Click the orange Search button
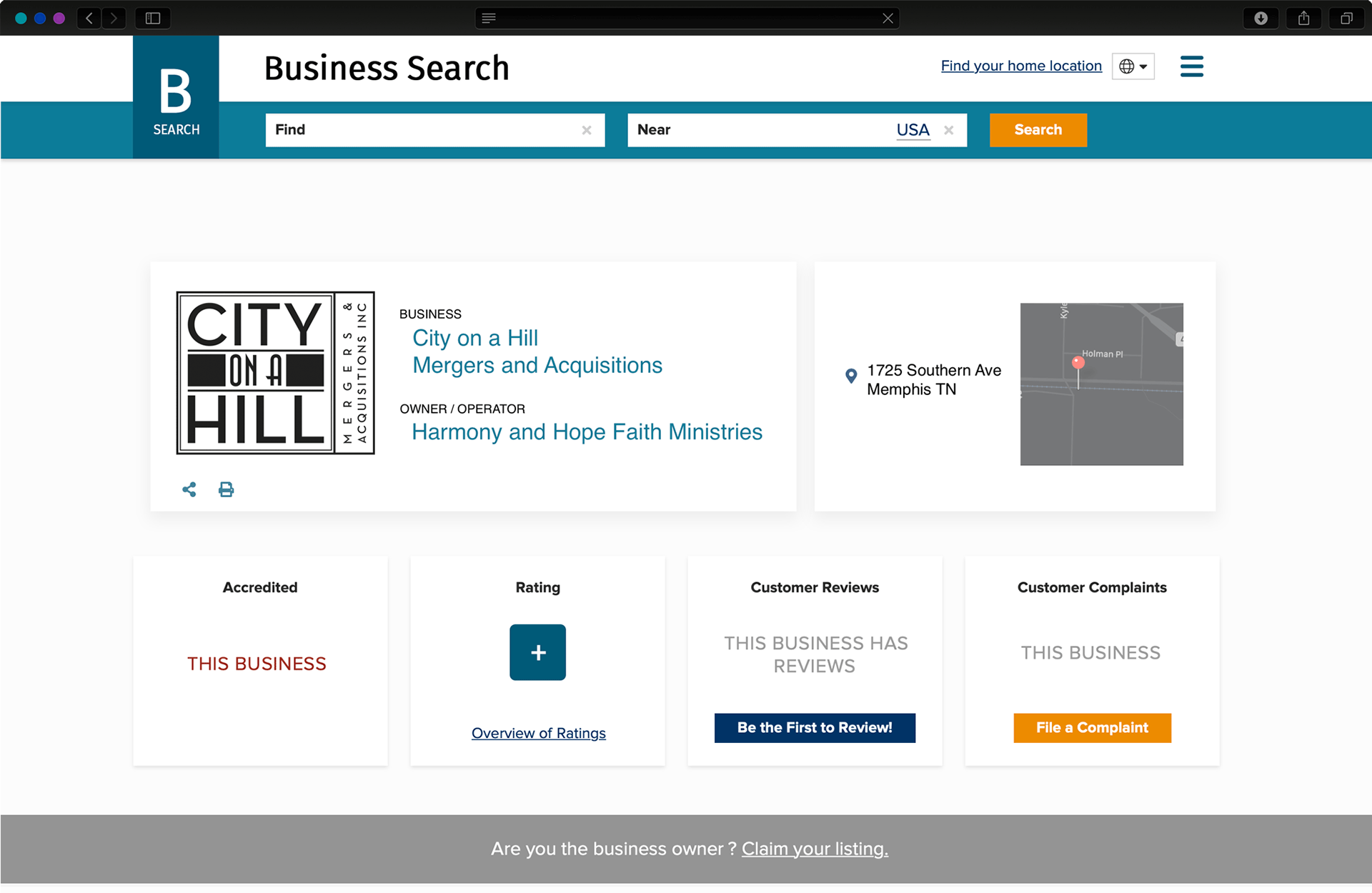This screenshot has width=1372, height=893. tap(1038, 130)
